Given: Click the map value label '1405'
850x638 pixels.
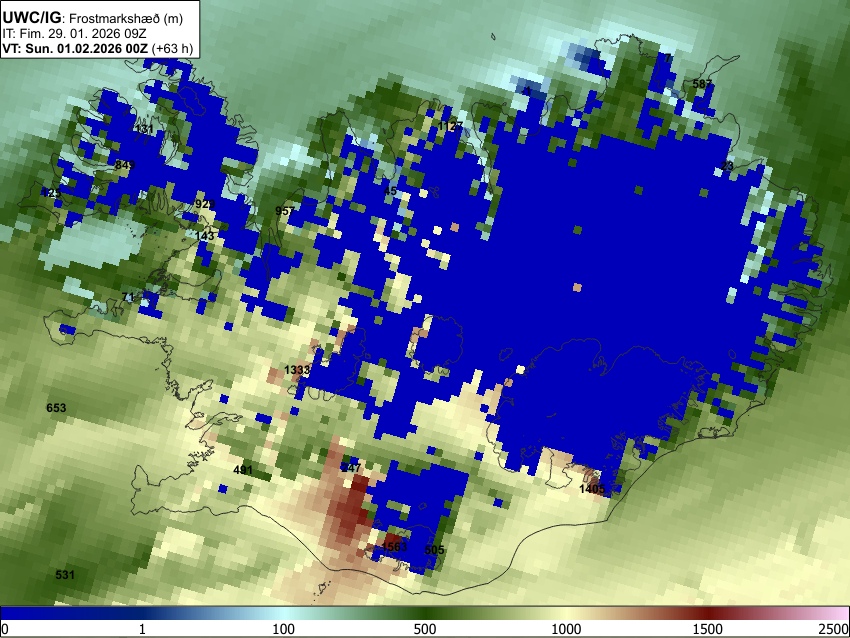Looking at the screenshot, I should (591, 489).
